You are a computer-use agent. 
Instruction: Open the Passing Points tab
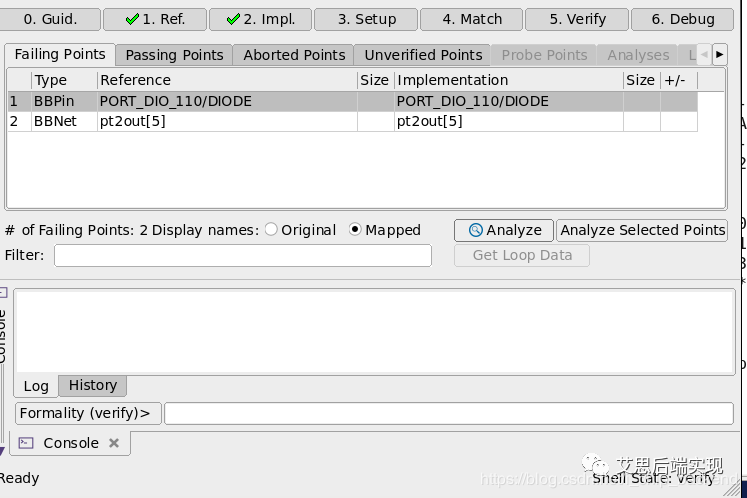(174, 55)
